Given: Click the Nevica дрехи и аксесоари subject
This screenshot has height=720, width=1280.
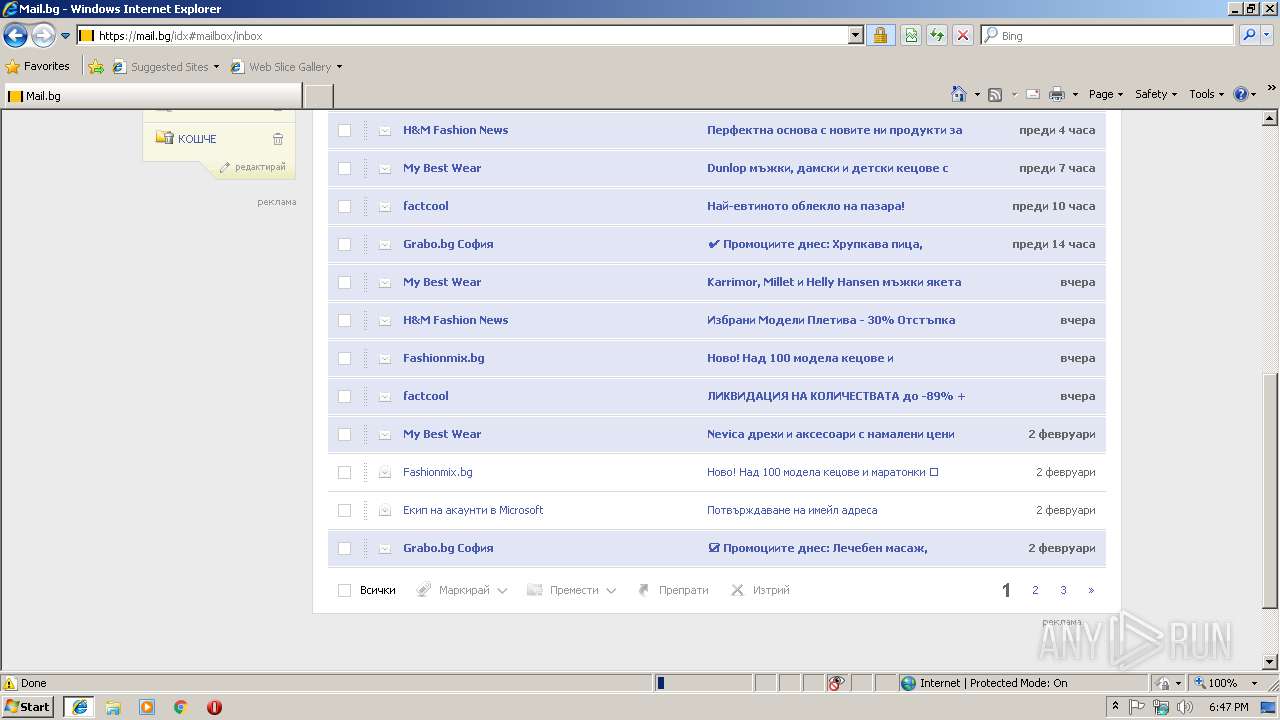Looking at the screenshot, I should (831, 434).
